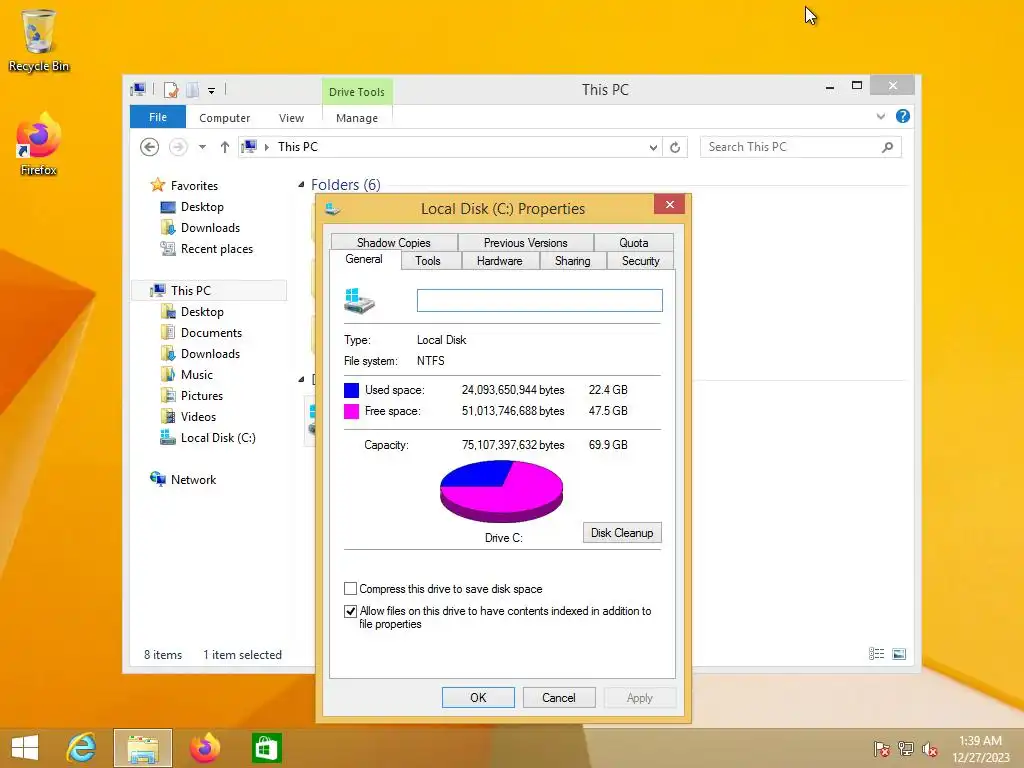Switch to the Tools tab
This screenshot has height=768, width=1024.
pyautogui.click(x=428, y=261)
